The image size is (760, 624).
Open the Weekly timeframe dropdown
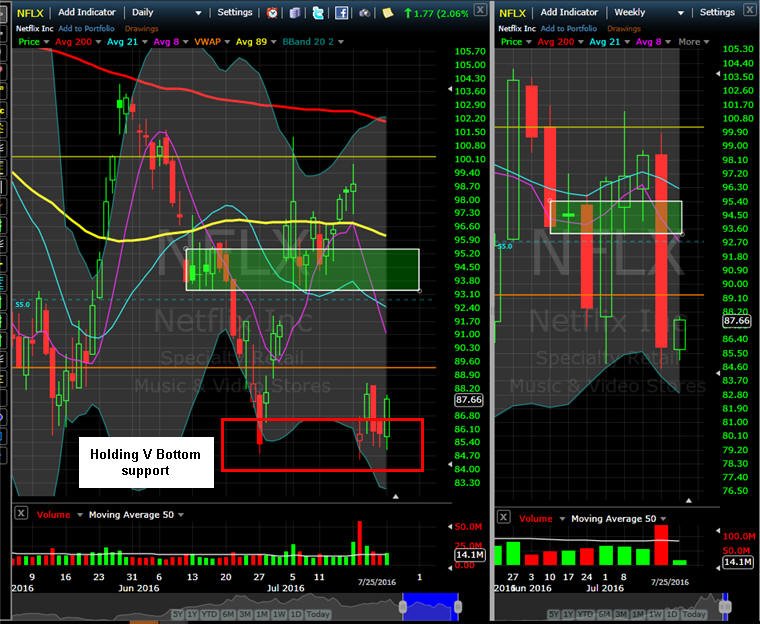[x=681, y=13]
